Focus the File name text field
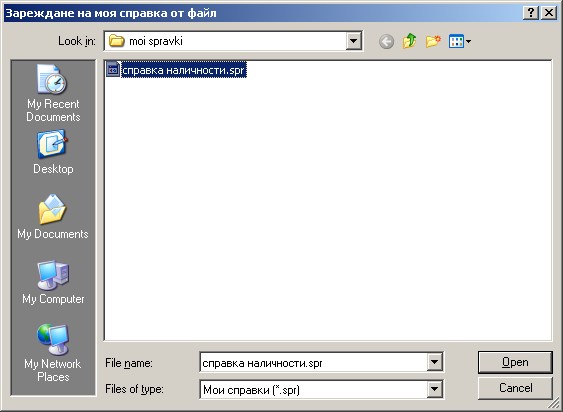Screen dimensions: 563x412 pyautogui.click(x=313, y=362)
